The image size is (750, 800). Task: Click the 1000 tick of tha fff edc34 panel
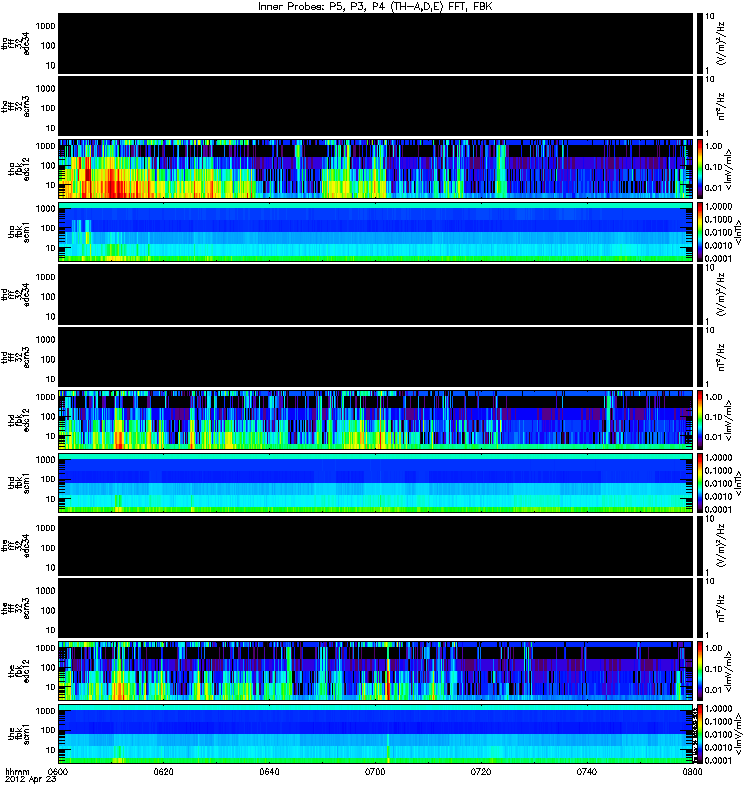(x=45, y=26)
